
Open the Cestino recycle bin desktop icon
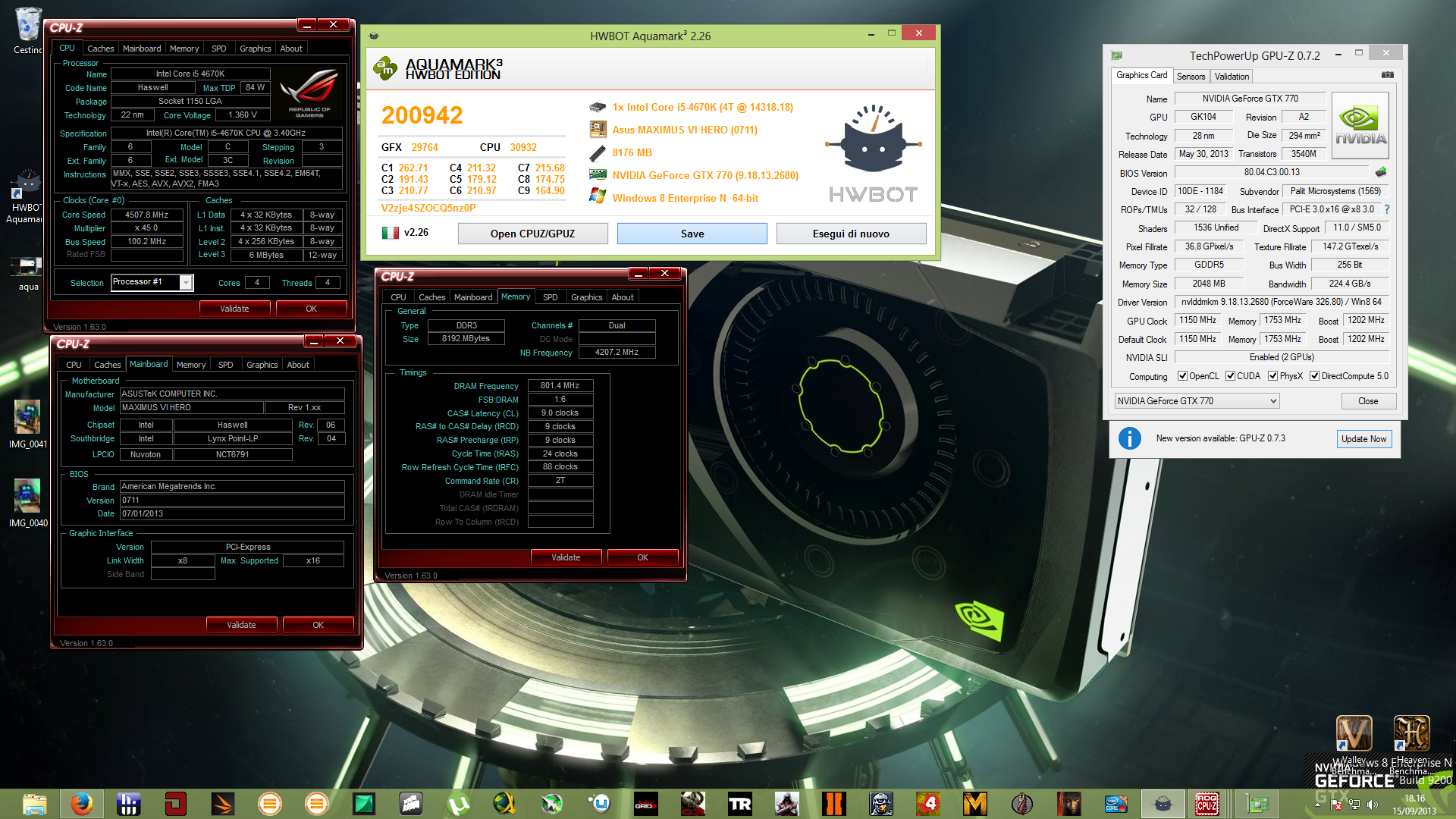click(28, 30)
